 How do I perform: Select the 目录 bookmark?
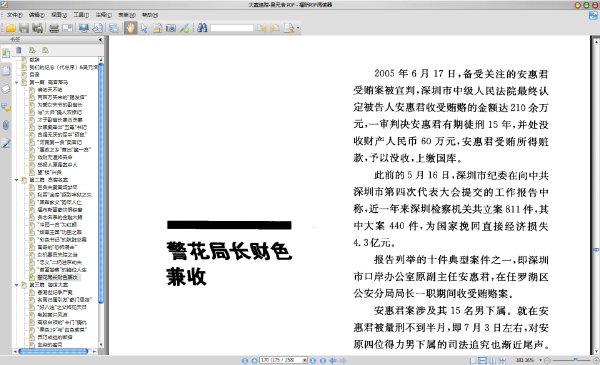[34, 75]
